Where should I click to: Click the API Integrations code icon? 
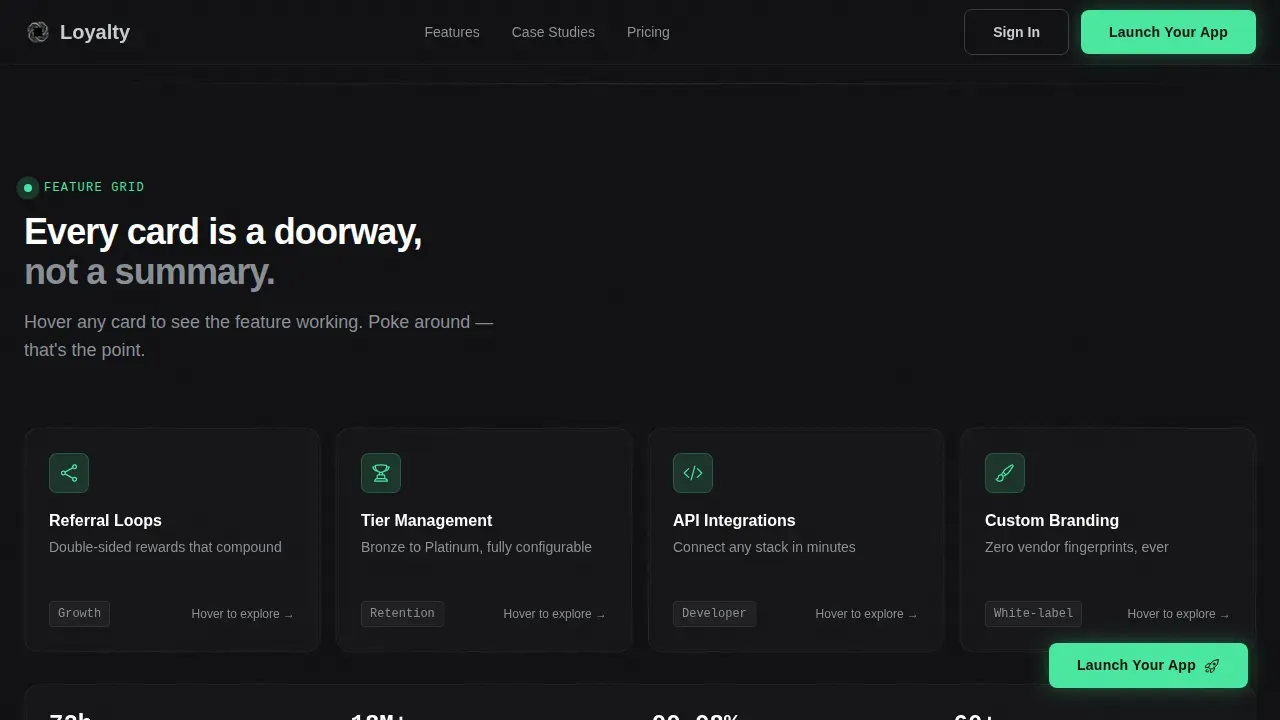(693, 473)
